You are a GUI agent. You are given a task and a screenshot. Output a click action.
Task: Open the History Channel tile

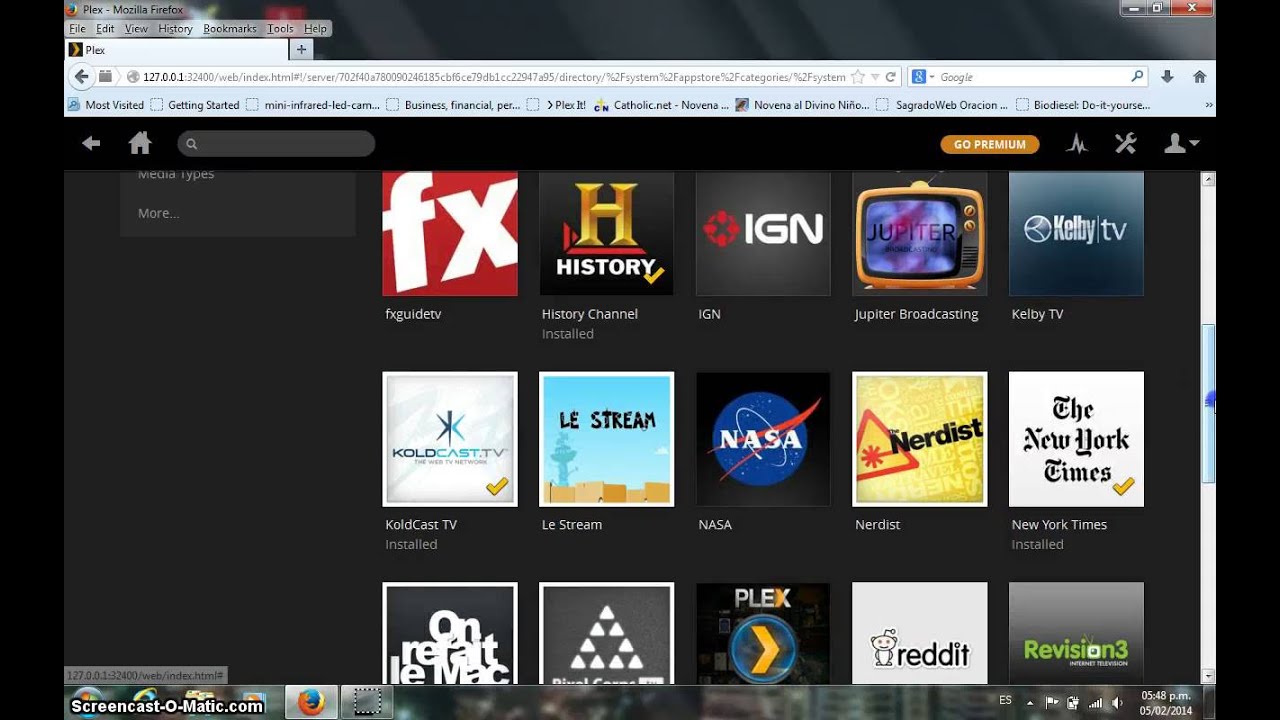(x=606, y=233)
